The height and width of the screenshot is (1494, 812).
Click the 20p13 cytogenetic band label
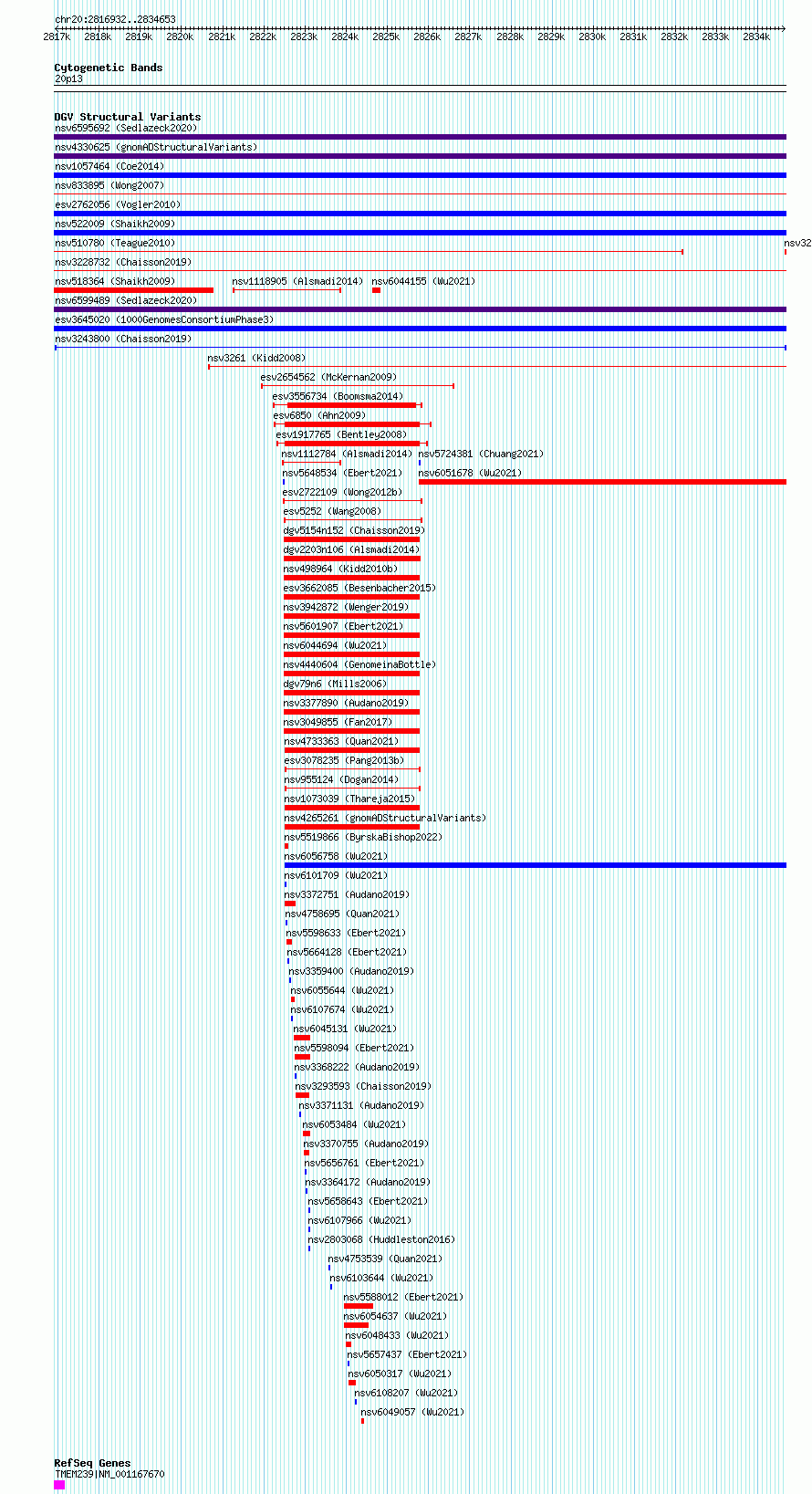point(68,79)
